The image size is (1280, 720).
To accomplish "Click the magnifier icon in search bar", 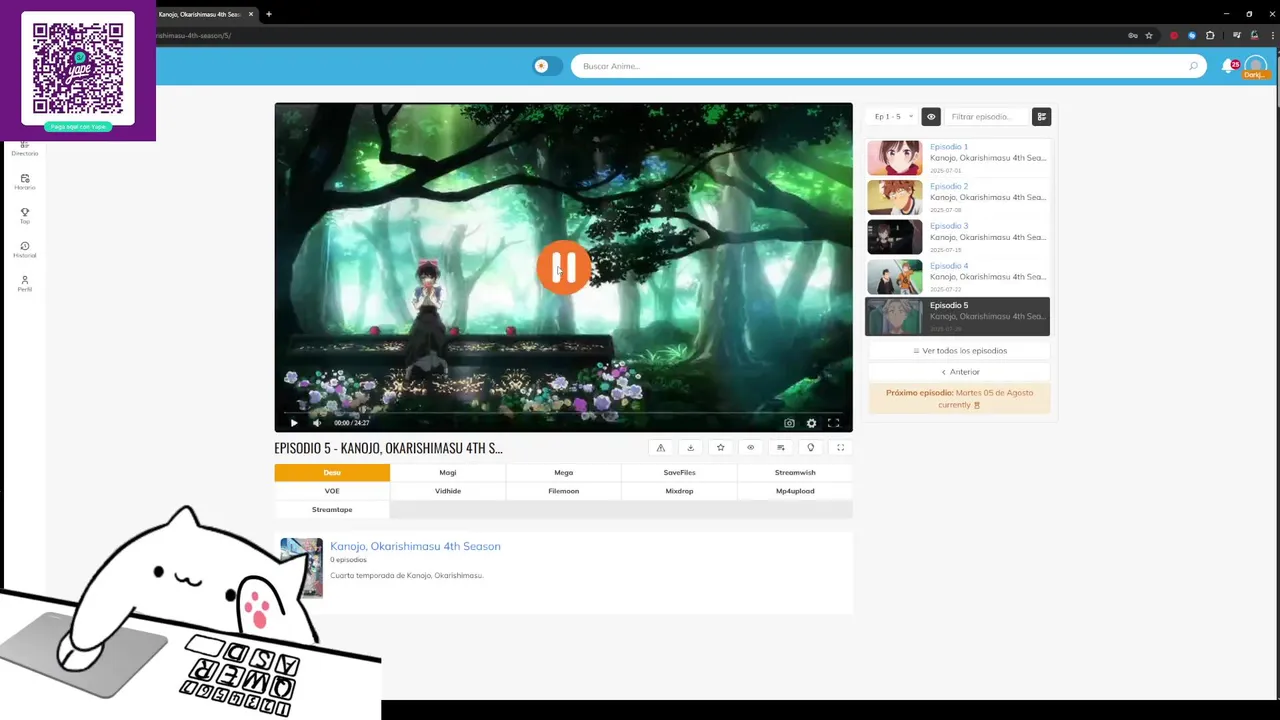I will coord(1193,66).
